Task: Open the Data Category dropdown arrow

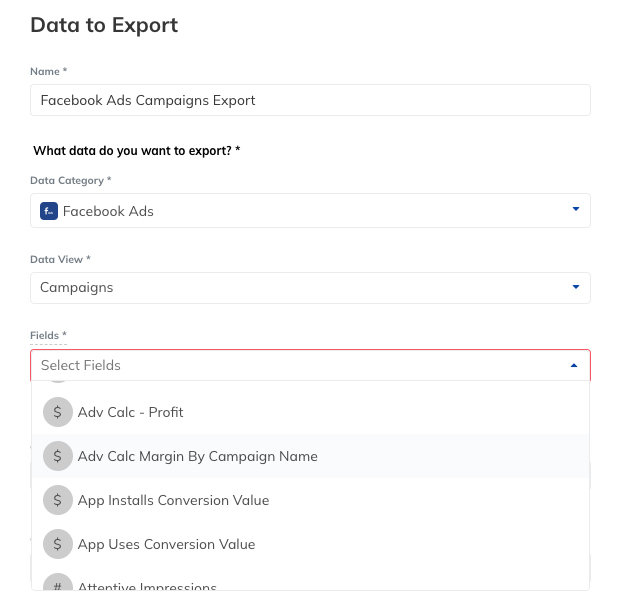Action: click(576, 209)
